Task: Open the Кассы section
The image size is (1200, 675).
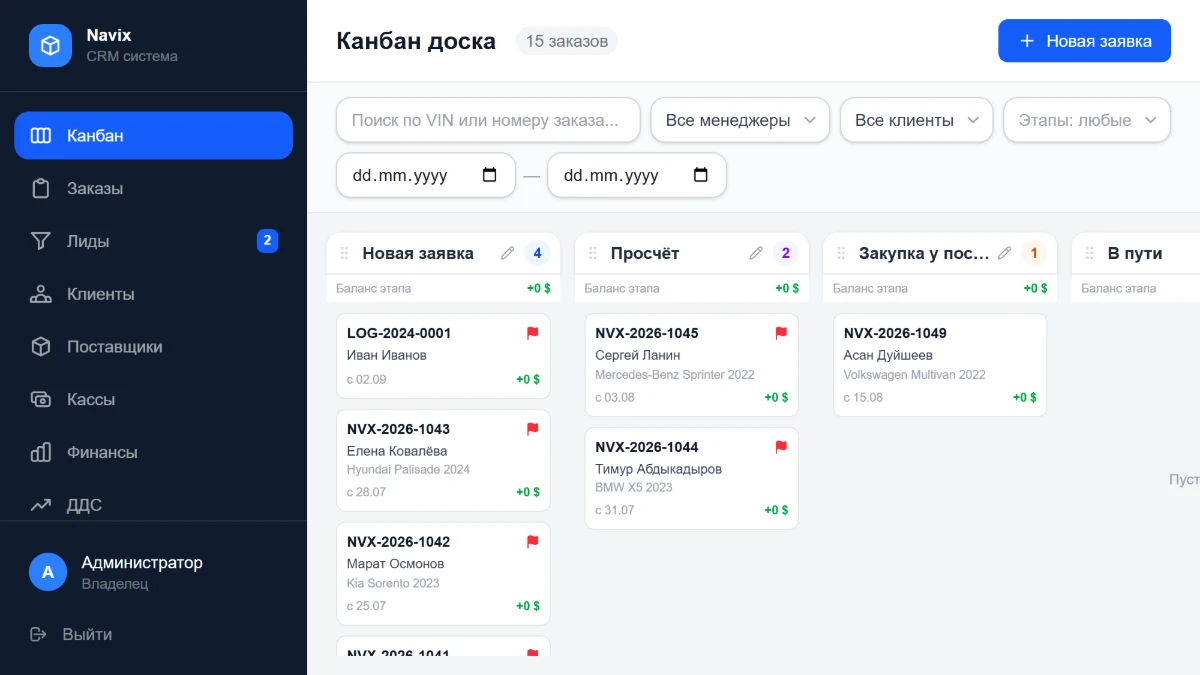Action: [x=153, y=399]
